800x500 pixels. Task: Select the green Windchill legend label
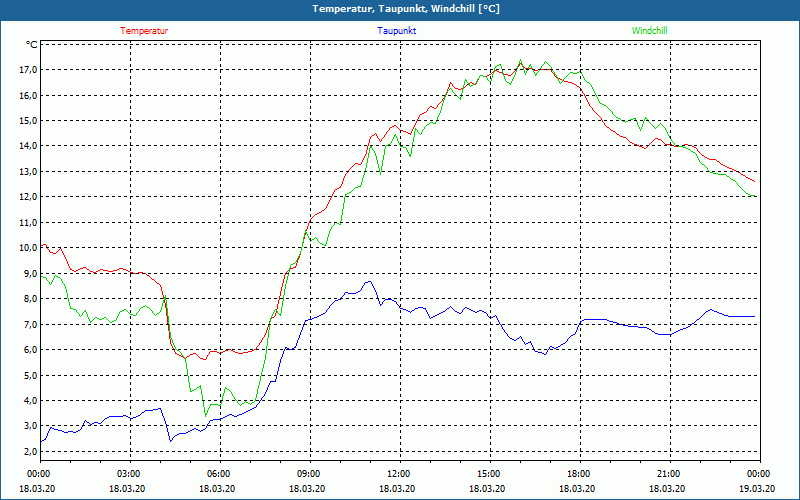click(649, 31)
